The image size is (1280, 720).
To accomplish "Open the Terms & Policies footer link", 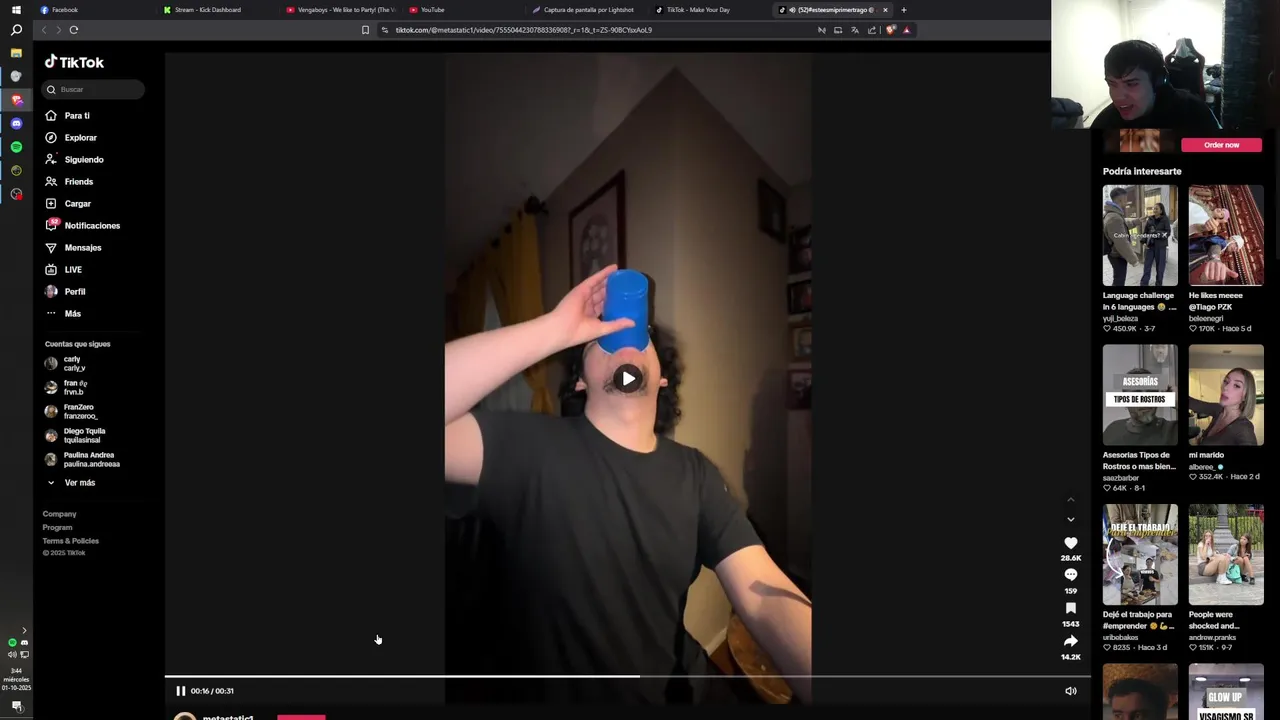I will pyautogui.click(x=70, y=541).
